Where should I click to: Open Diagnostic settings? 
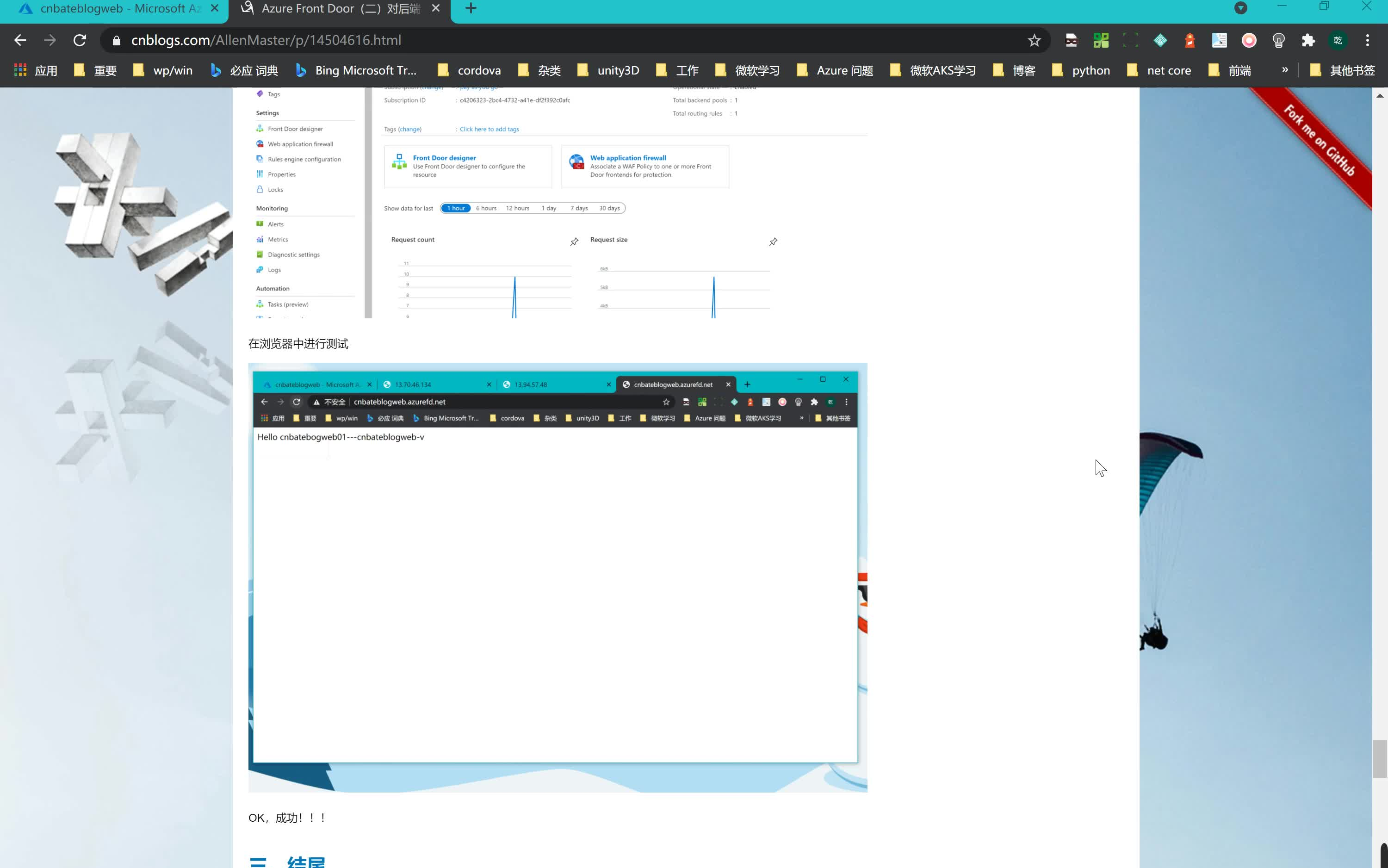293,254
